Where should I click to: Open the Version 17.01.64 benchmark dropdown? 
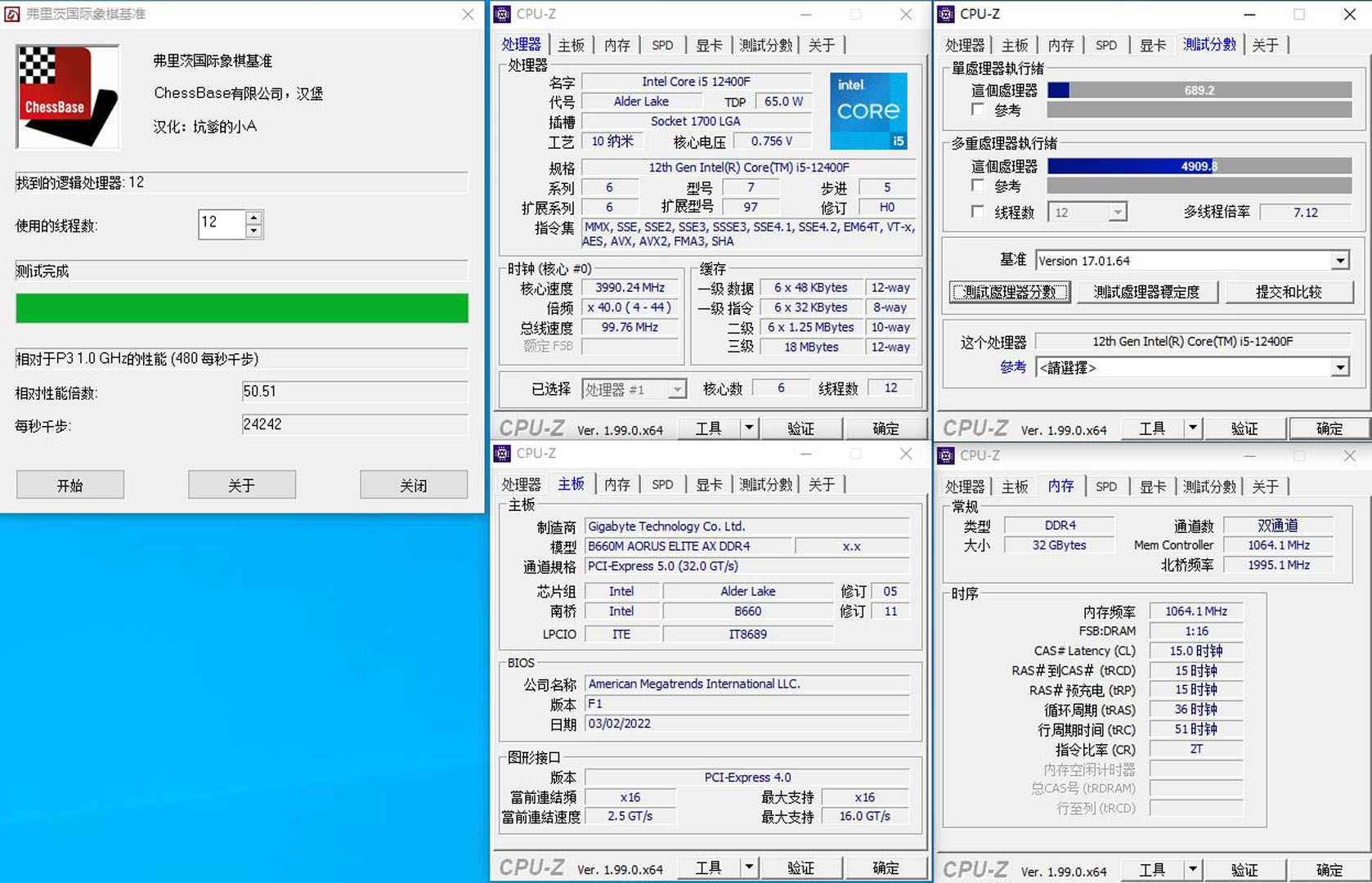pos(1341,260)
